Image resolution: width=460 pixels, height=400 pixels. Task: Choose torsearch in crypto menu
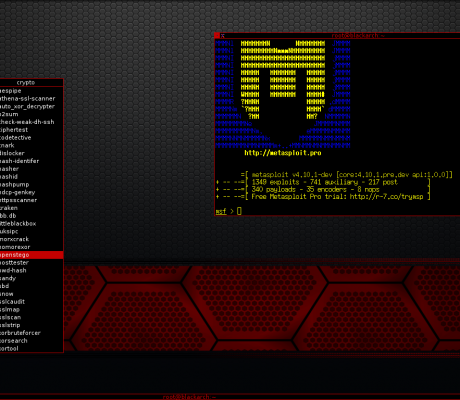(x=31, y=341)
